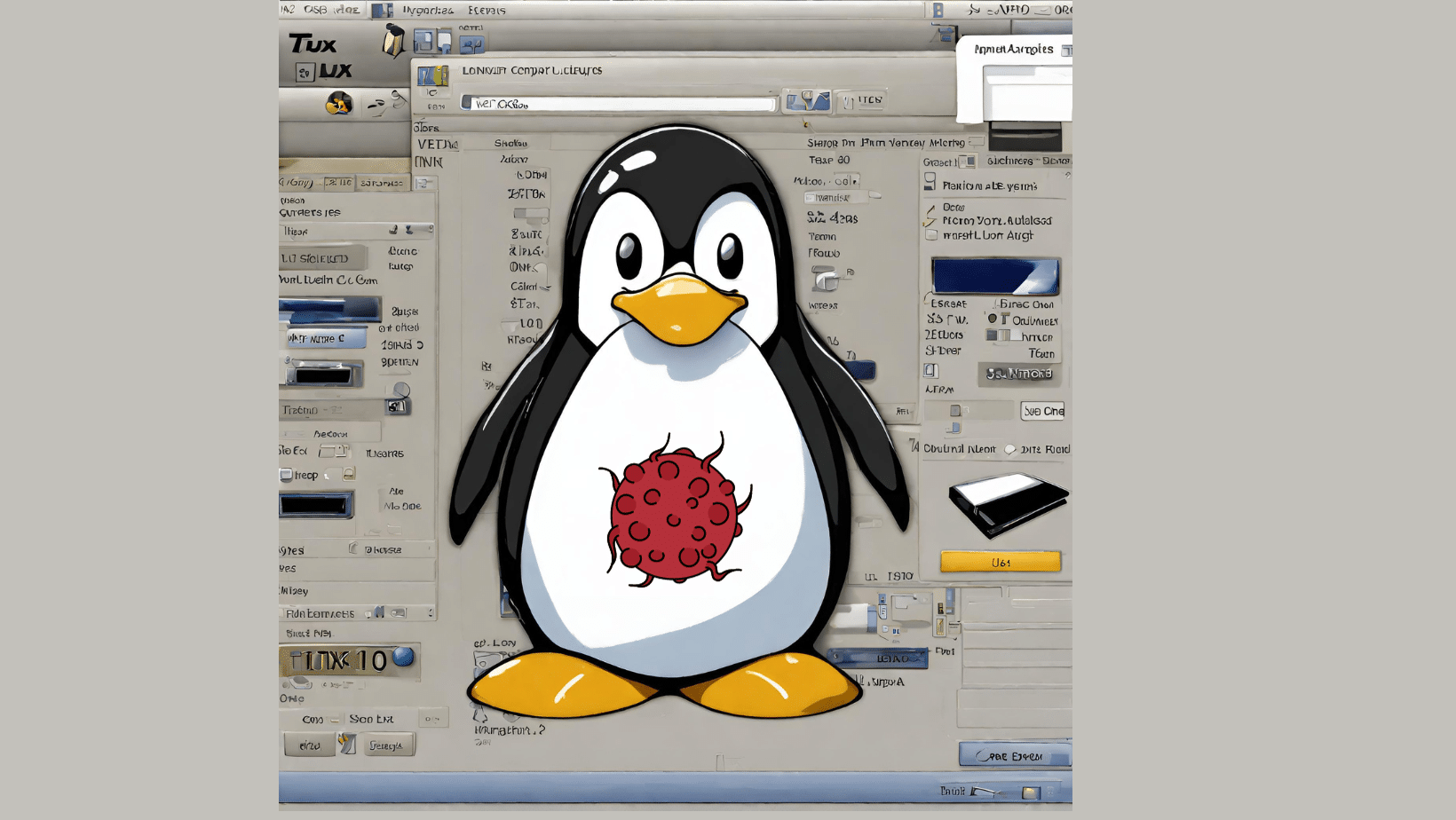The height and width of the screenshot is (820, 1456).
Task: Click the blue button at the bottom right corner
Action: click(1014, 755)
